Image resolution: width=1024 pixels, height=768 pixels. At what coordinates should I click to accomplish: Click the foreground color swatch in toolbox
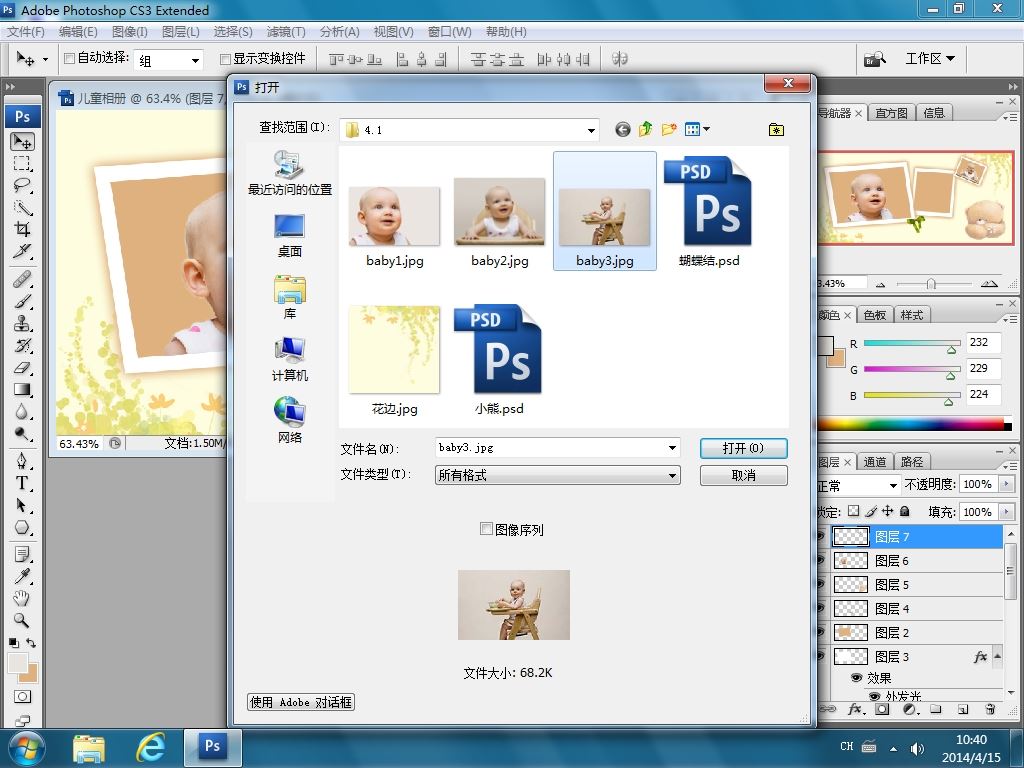[x=18, y=663]
